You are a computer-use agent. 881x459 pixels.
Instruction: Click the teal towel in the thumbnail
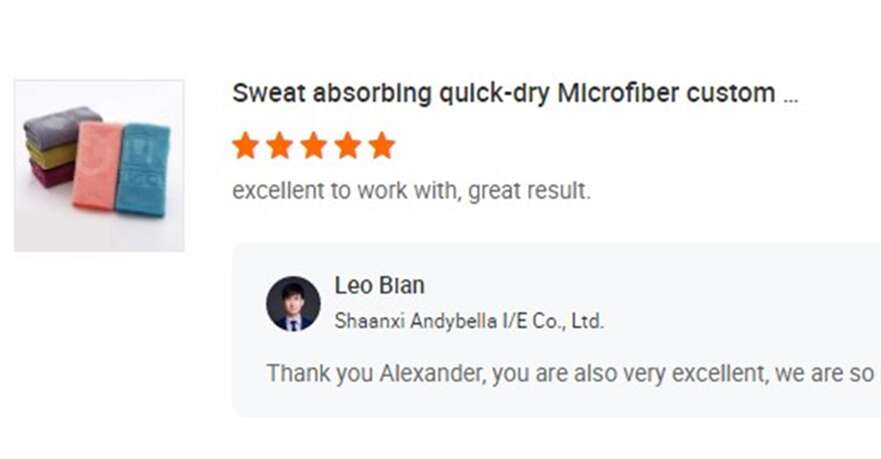tap(142, 170)
